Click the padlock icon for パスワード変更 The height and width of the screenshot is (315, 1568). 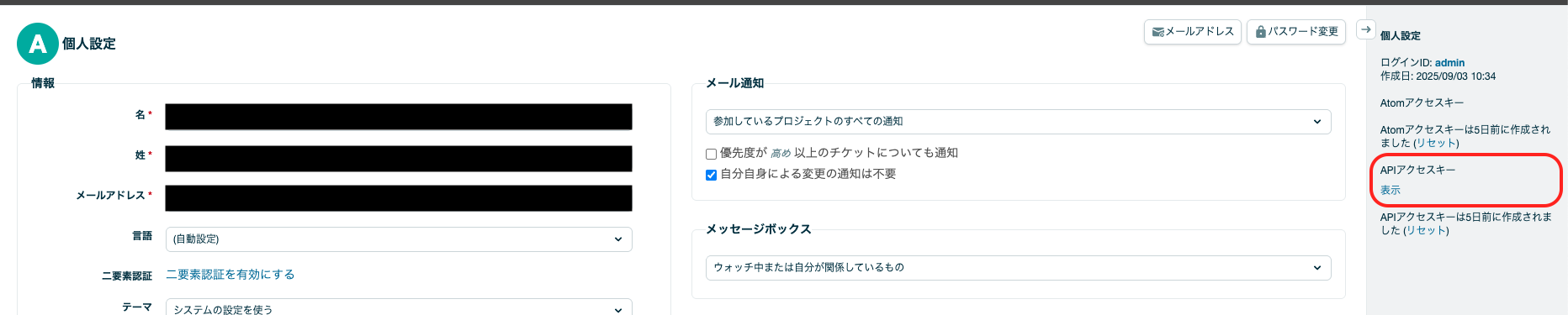1261,32
